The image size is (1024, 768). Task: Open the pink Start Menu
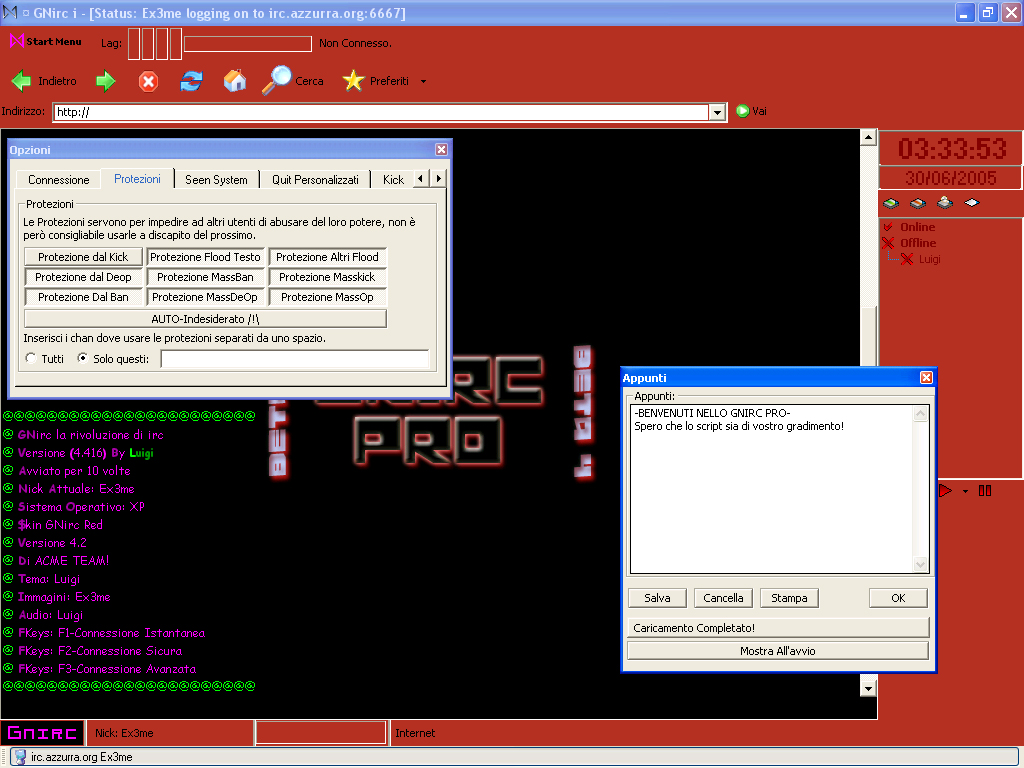point(46,42)
